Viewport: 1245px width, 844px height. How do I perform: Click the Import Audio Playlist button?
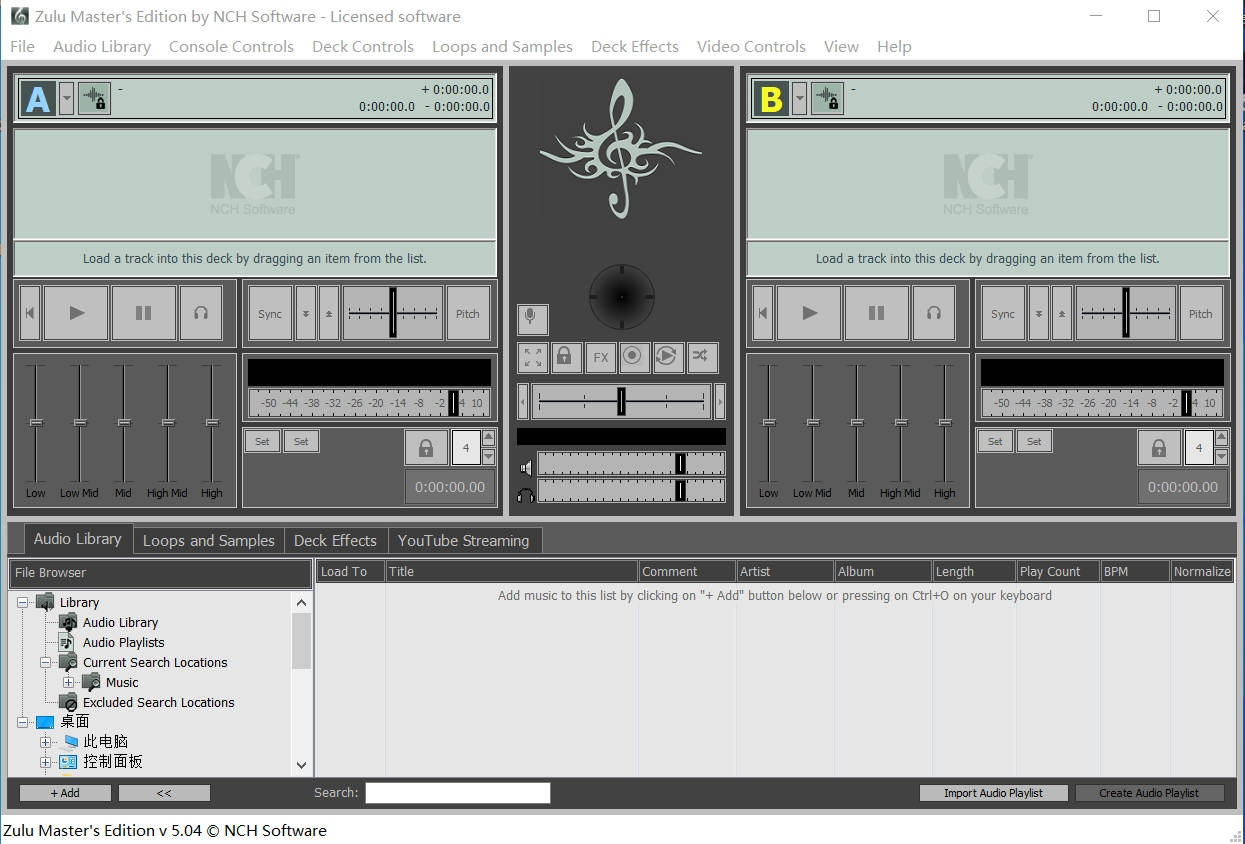pos(993,793)
